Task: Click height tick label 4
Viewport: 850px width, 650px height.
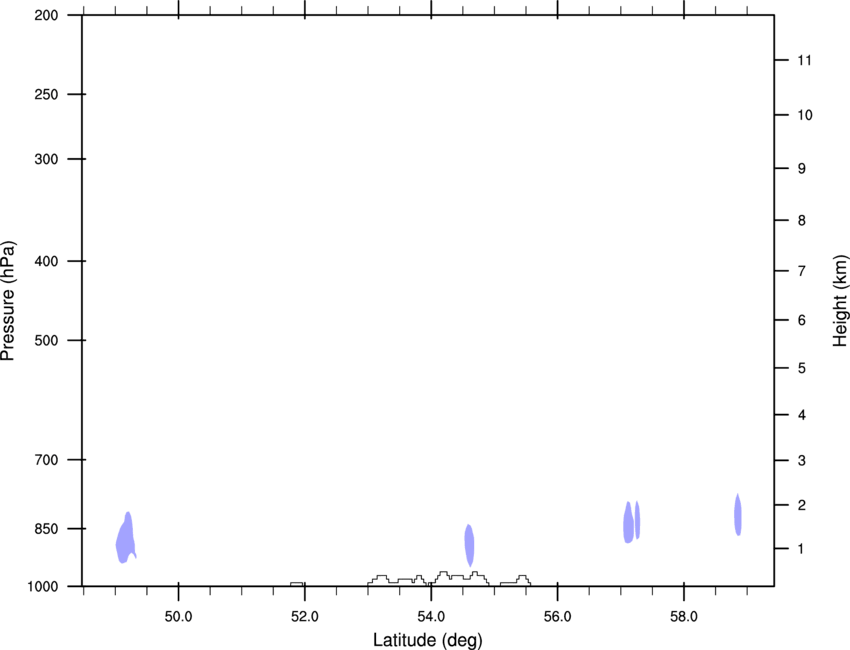Action: pyautogui.click(x=801, y=415)
